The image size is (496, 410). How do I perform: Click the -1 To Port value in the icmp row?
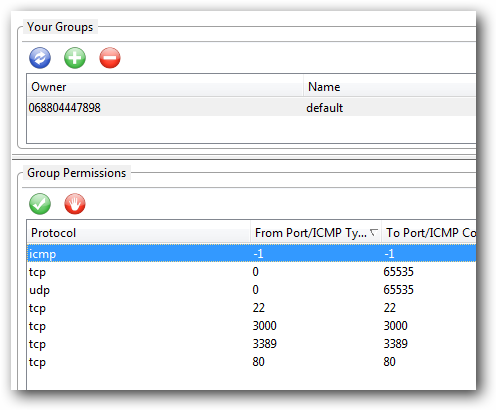[389, 254]
